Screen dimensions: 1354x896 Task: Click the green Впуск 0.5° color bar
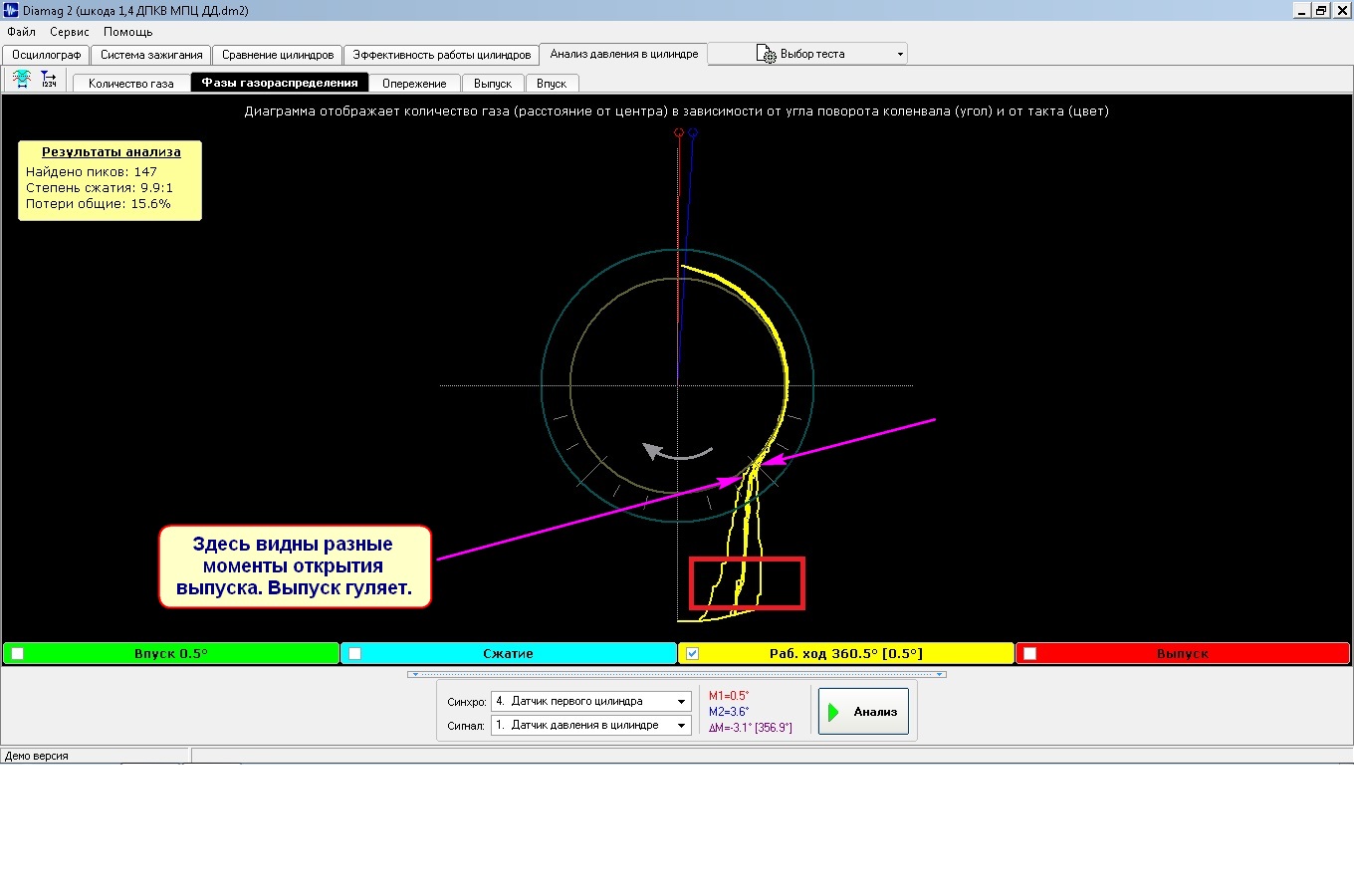(171, 654)
